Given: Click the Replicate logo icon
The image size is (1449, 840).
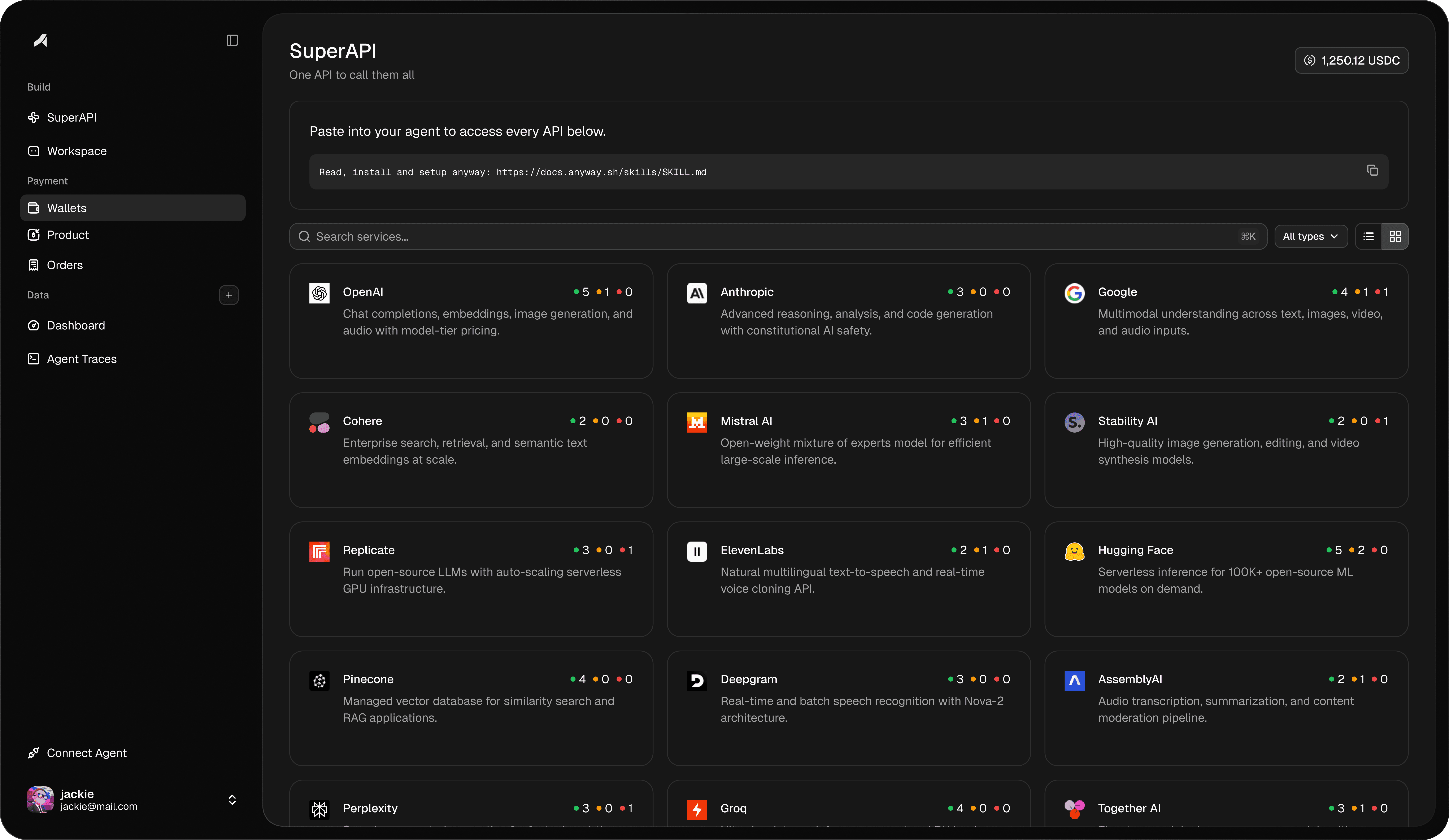Looking at the screenshot, I should 319,551.
